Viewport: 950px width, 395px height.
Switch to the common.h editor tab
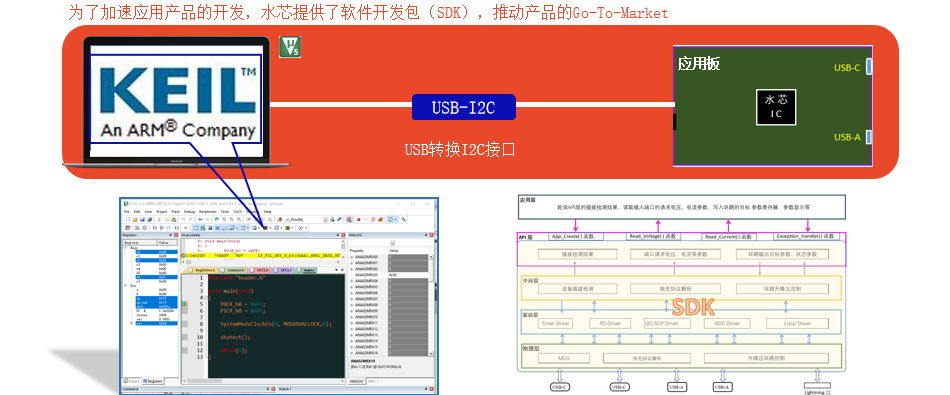[233, 270]
